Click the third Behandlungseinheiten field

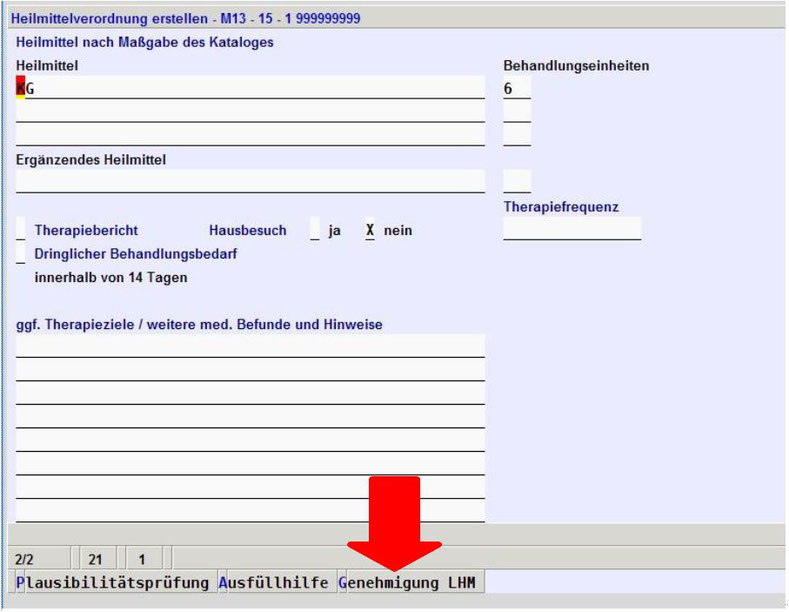tap(517, 135)
